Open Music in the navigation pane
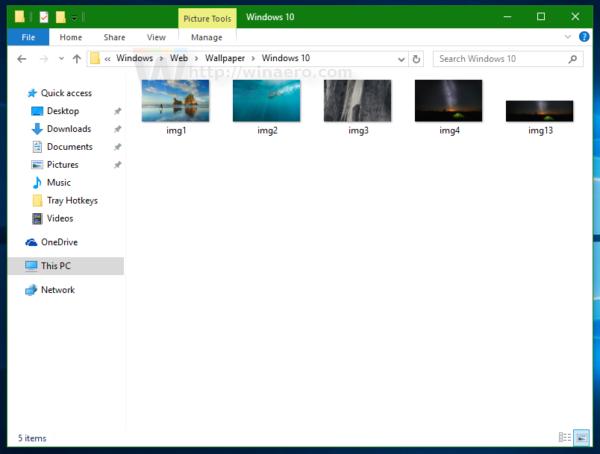 point(59,183)
